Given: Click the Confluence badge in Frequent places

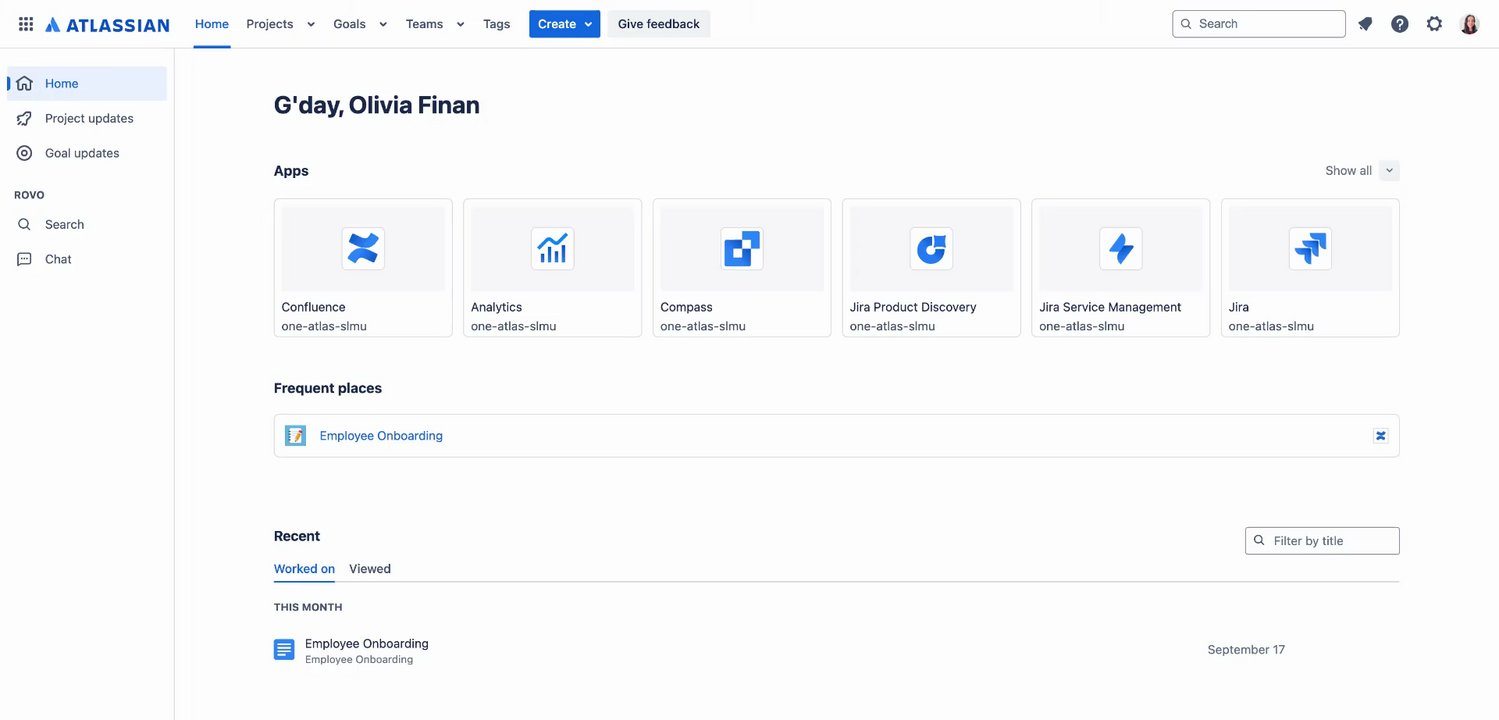Looking at the screenshot, I should tap(1380, 436).
